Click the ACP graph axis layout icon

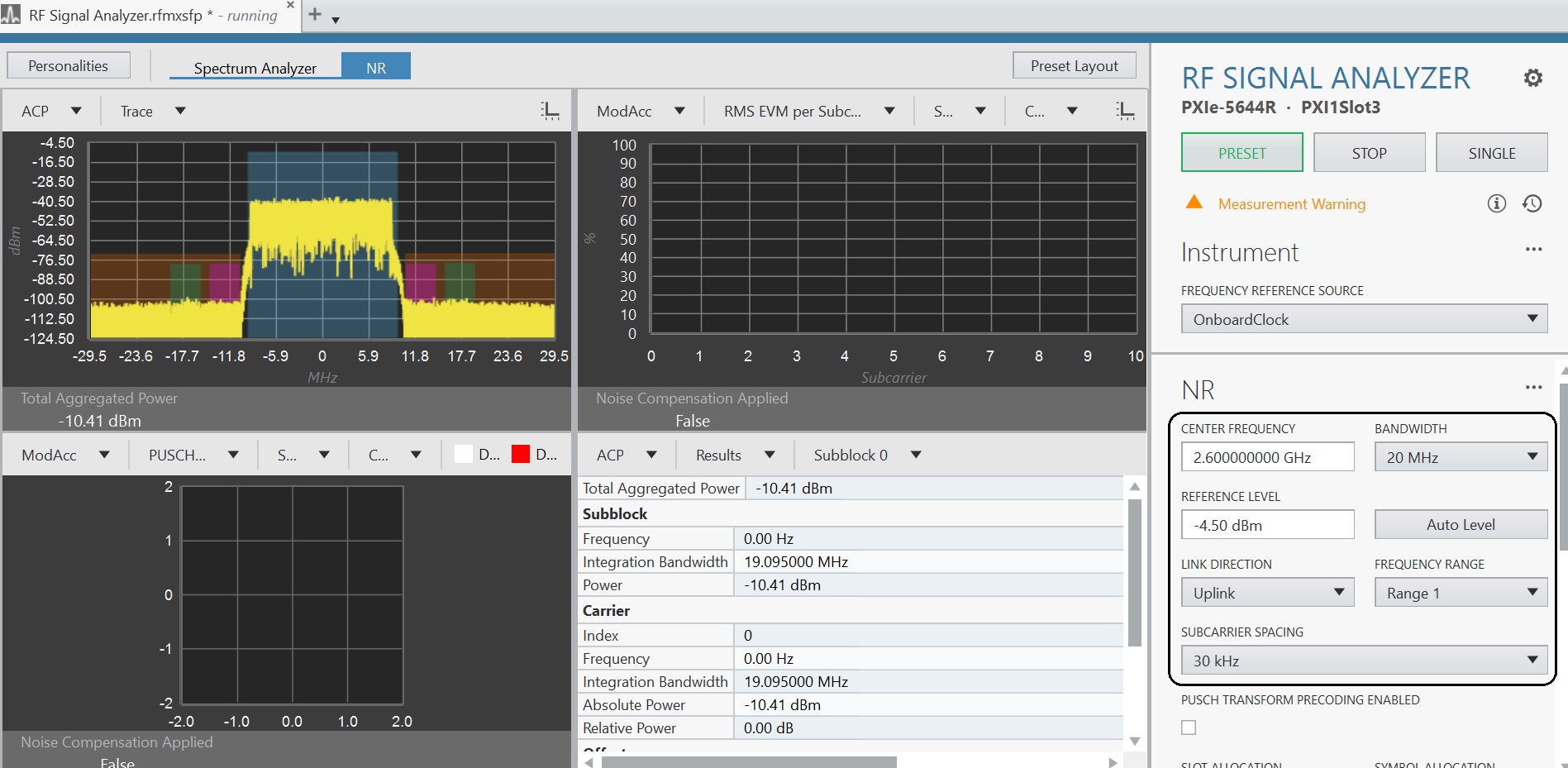[x=550, y=111]
